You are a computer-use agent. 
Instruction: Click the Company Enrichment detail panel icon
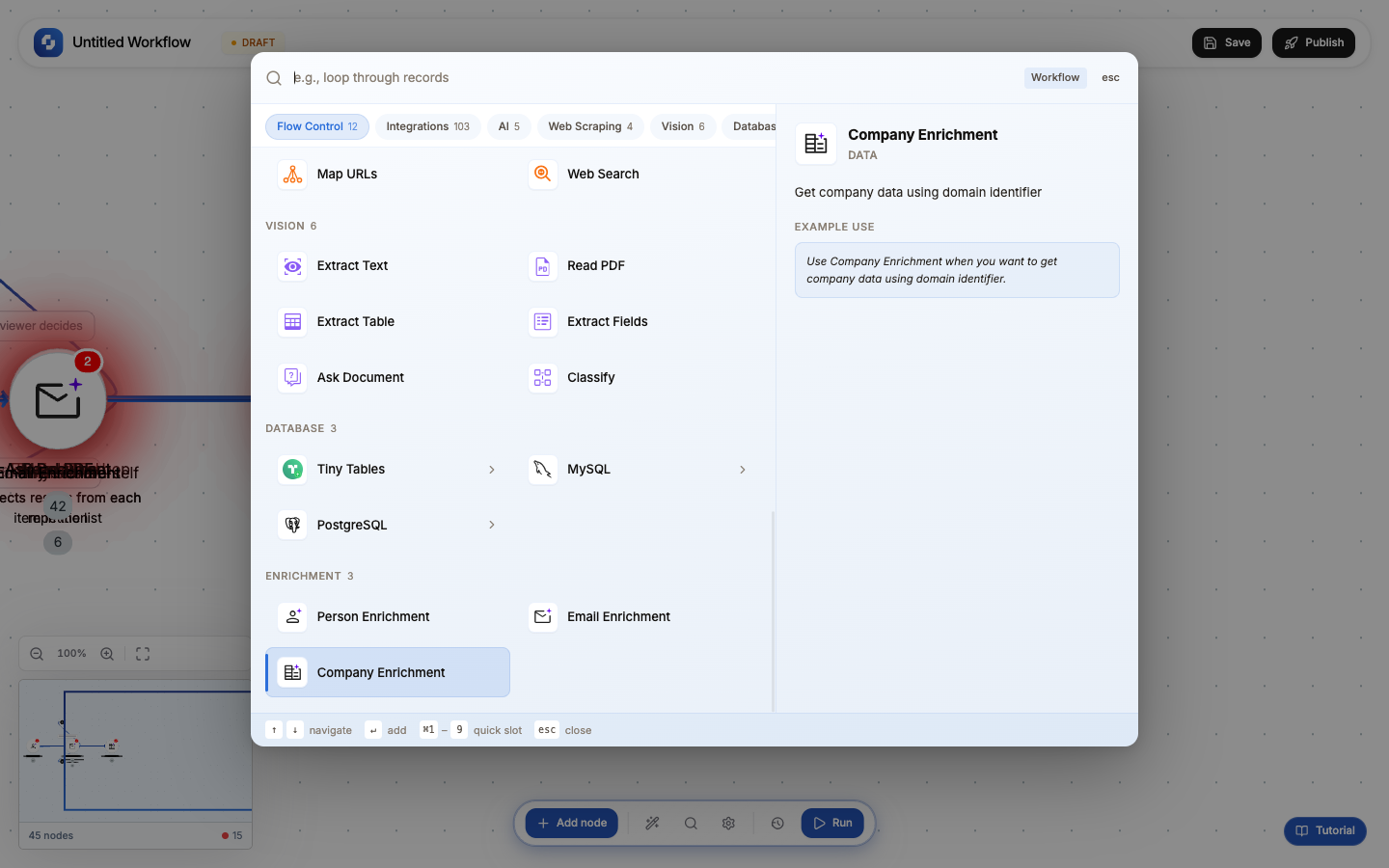pyautogui.click(x=816, y=144)
